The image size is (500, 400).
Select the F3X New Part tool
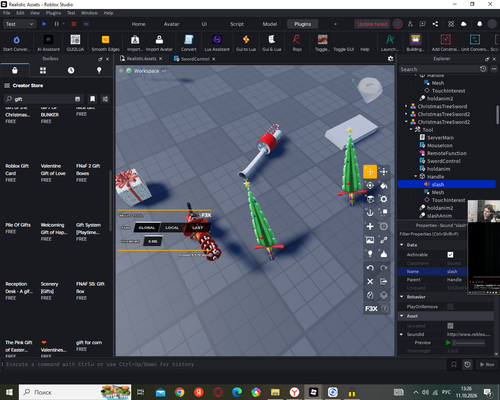pyautogui.click(x=370, y=227)
